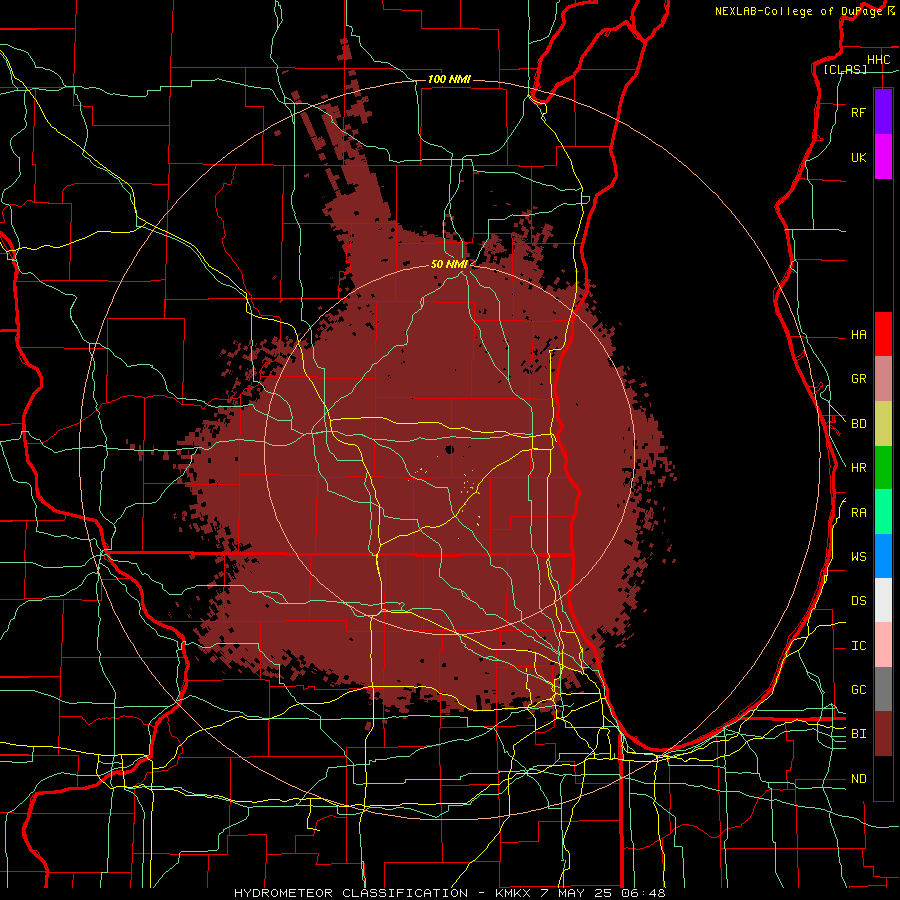This screenshot has width=900, height=900.
Task: Click the "[CLAS]" legend header text
Action: pos(845,69)
